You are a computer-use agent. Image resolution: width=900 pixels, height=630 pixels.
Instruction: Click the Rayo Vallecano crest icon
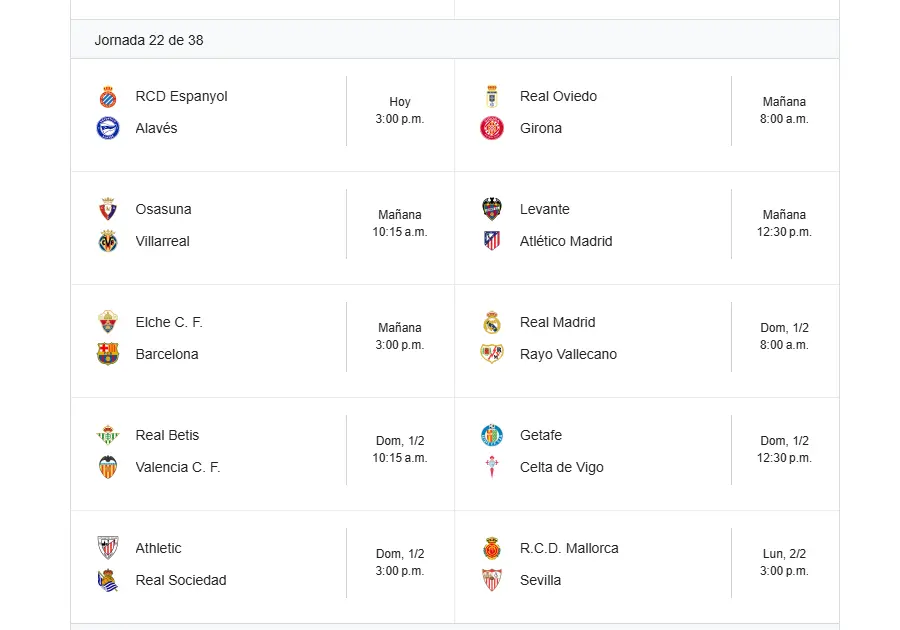pyautogui.click(x=492, y=354)
